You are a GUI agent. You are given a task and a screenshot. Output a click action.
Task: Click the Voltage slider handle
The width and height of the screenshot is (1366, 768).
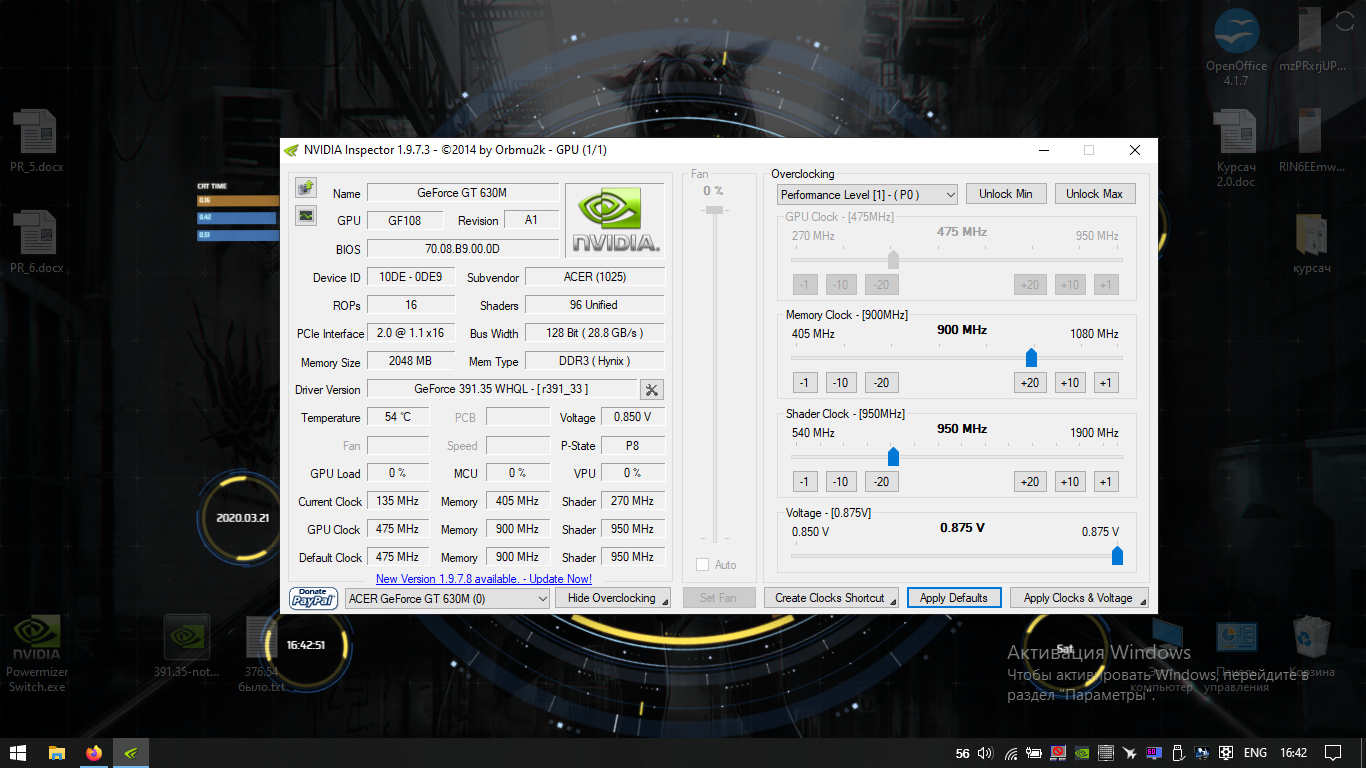1118,556
